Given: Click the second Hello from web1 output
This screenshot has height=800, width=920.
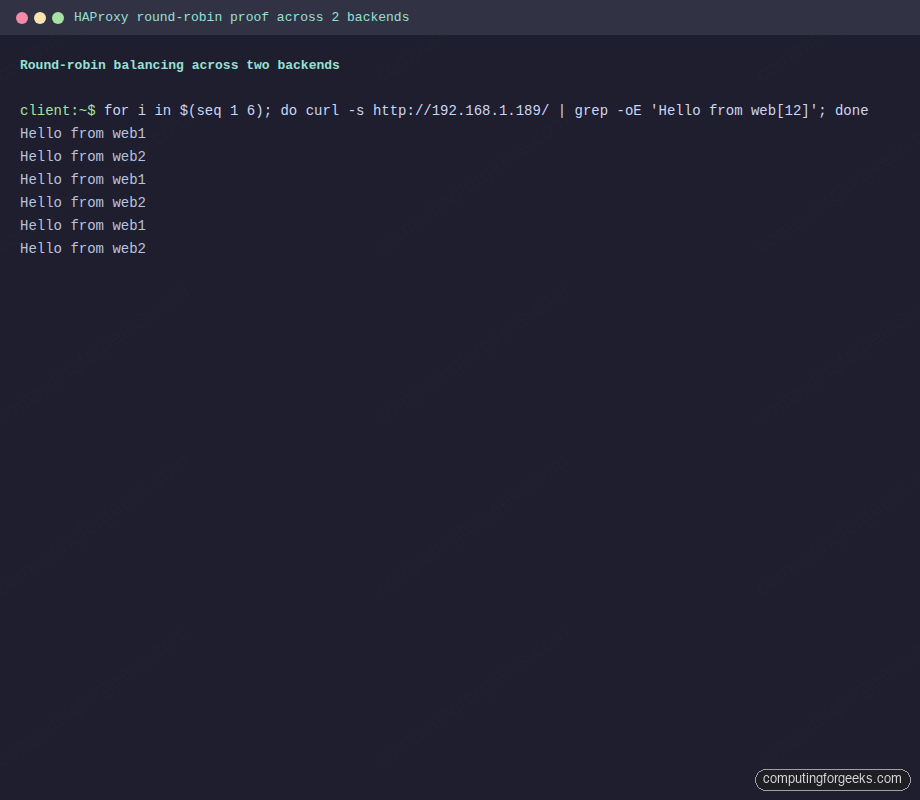Looking at the screenshot, I should click(x=82, y=179).
